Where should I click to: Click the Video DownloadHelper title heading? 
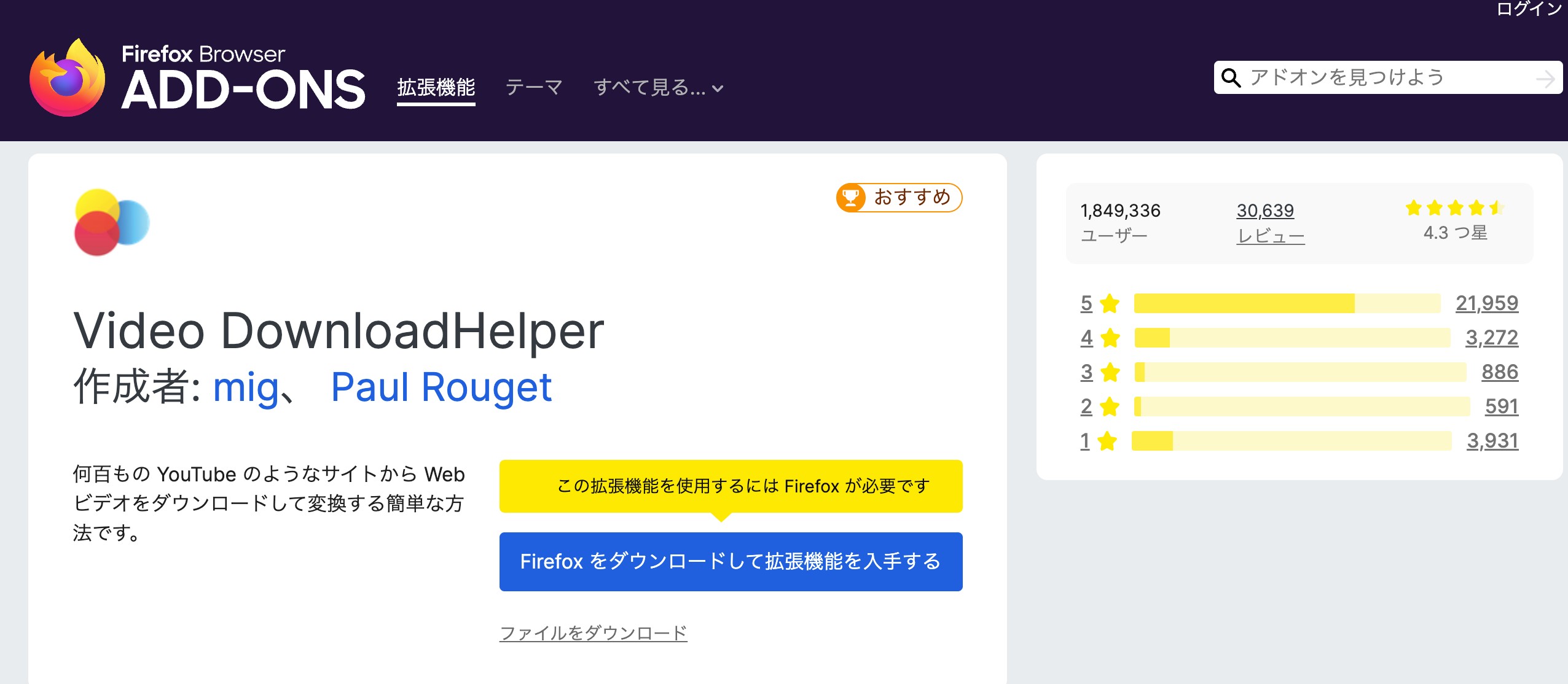click(339, 331)
